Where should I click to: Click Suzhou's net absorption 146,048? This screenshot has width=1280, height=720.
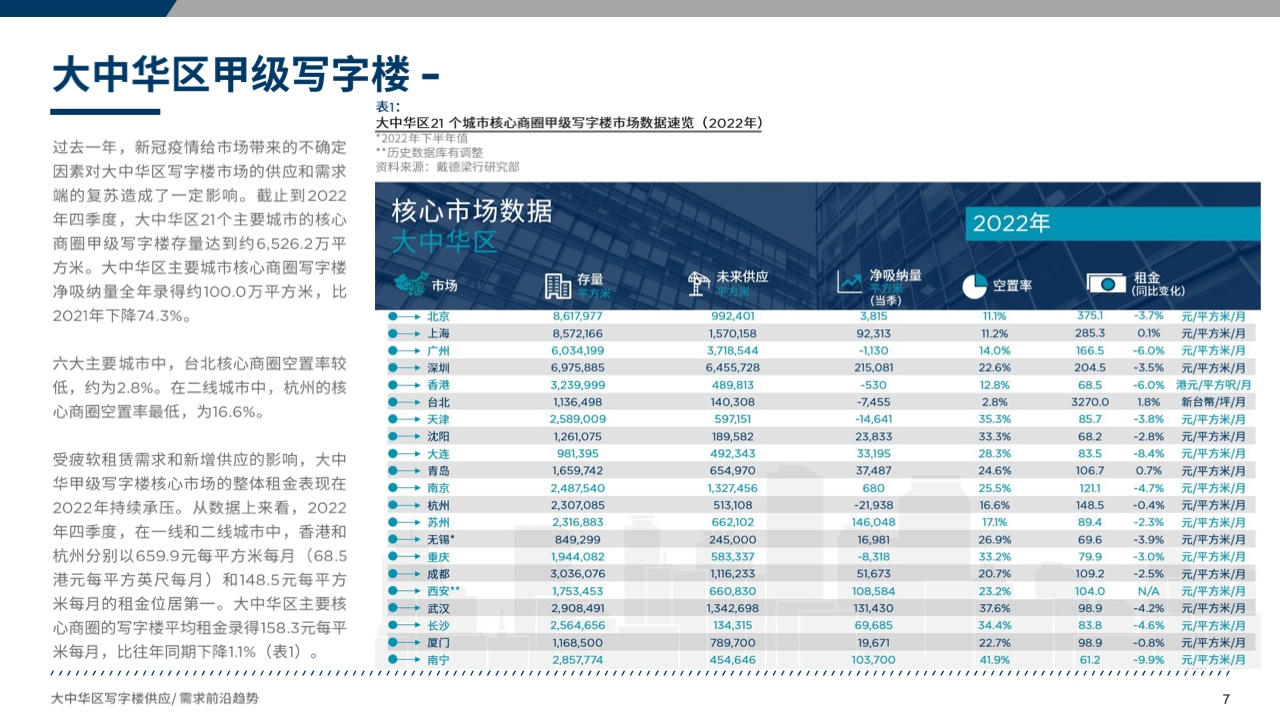pyautogui.click(x=875, y=522)
